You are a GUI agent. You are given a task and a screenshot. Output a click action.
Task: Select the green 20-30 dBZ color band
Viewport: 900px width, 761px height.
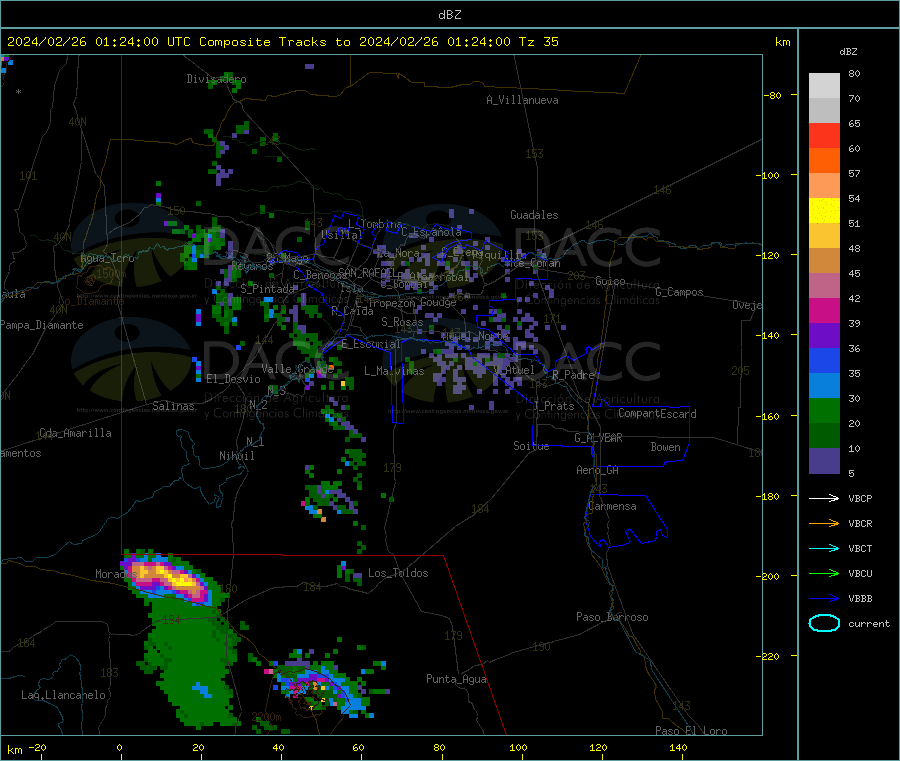(x=824, y=410)
